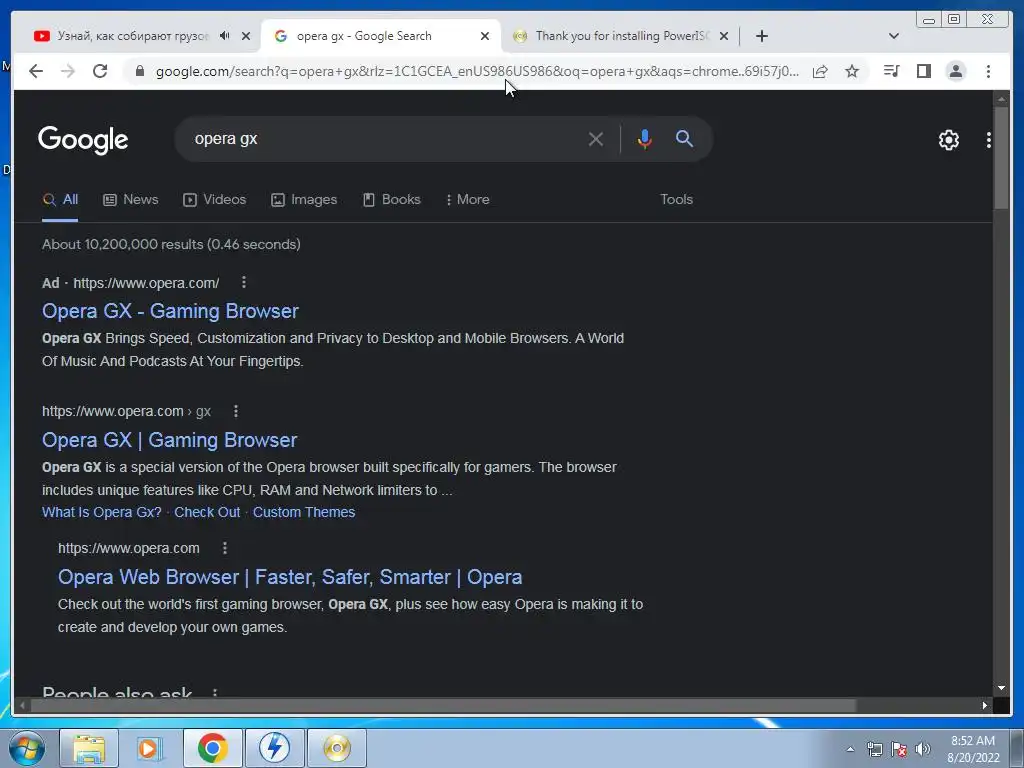Share this page using the share icon
Image resolution: width=1024 pixels, height=768 pixels.
coord(820,71)
